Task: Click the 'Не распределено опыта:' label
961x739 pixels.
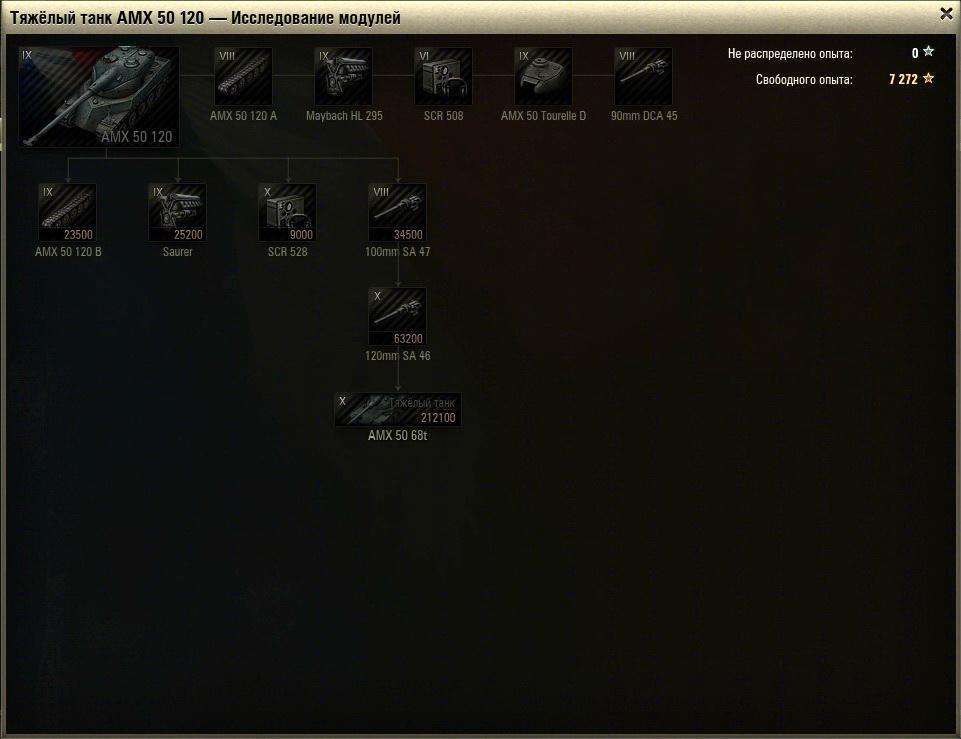Action: click(790, 54)
